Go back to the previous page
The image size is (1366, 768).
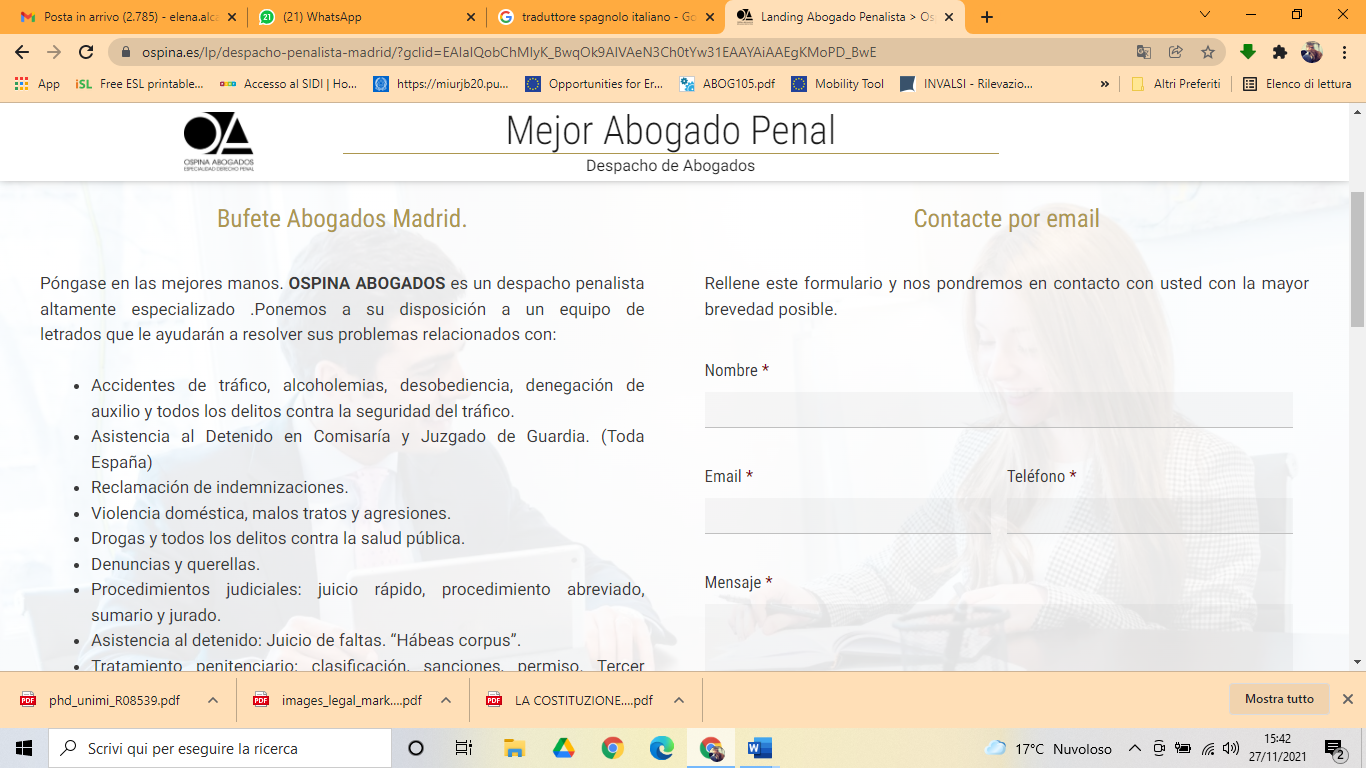[22, 52]
